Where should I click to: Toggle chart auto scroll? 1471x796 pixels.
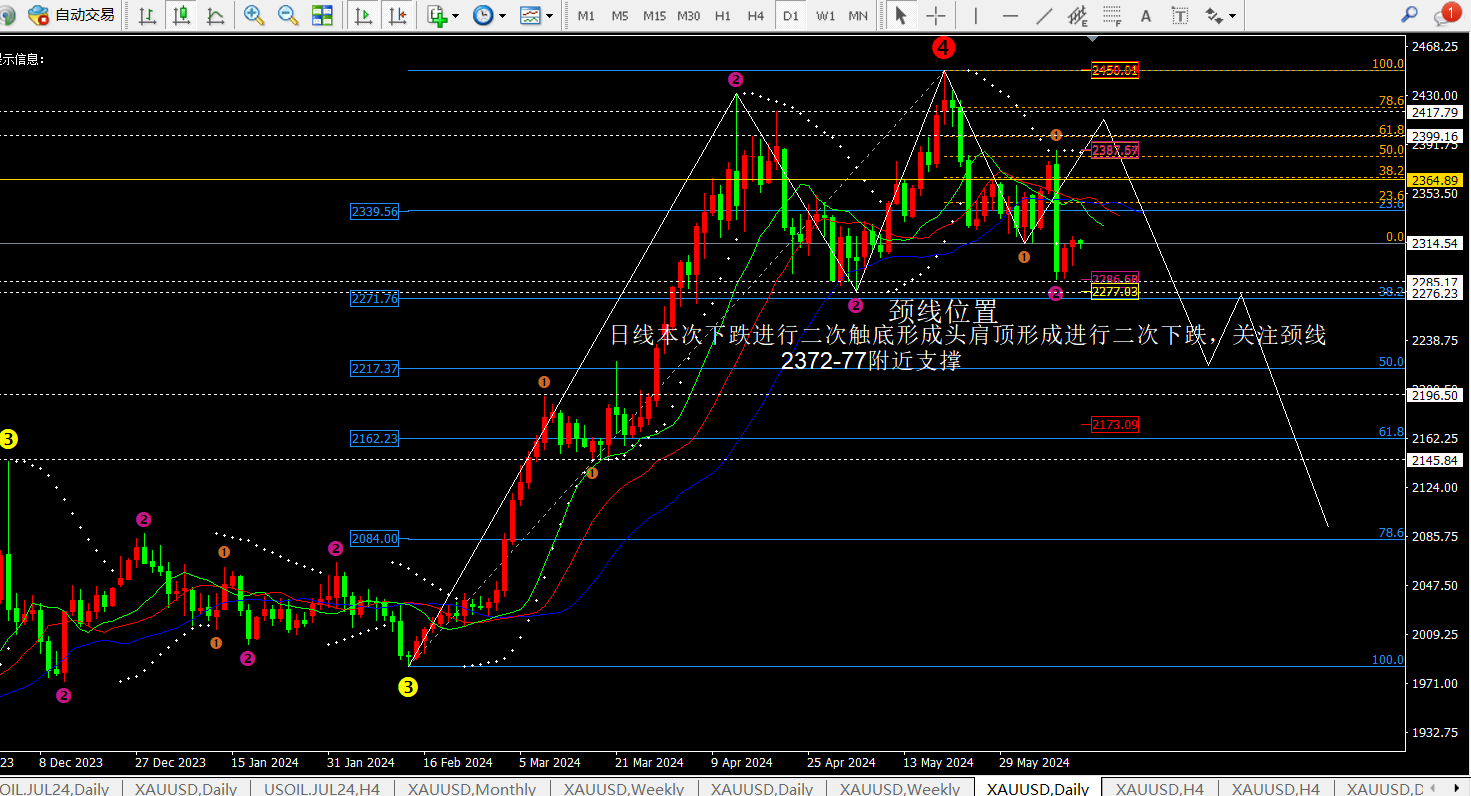pos(363,15)
